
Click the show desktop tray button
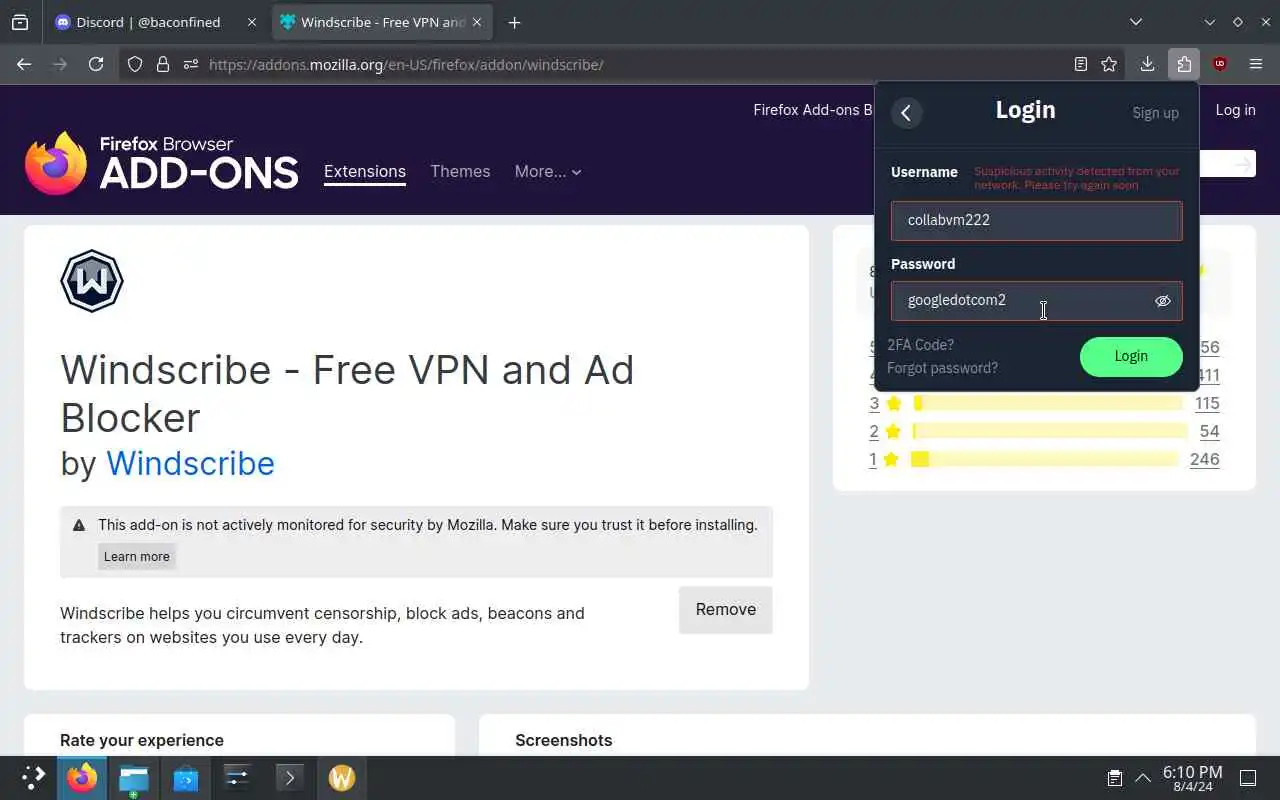pyautogui.click(x=1248, y=778)
